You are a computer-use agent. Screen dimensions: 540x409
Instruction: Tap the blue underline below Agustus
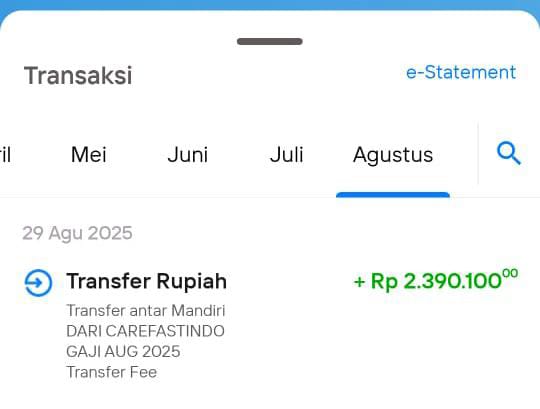click(x=393, y=195)
